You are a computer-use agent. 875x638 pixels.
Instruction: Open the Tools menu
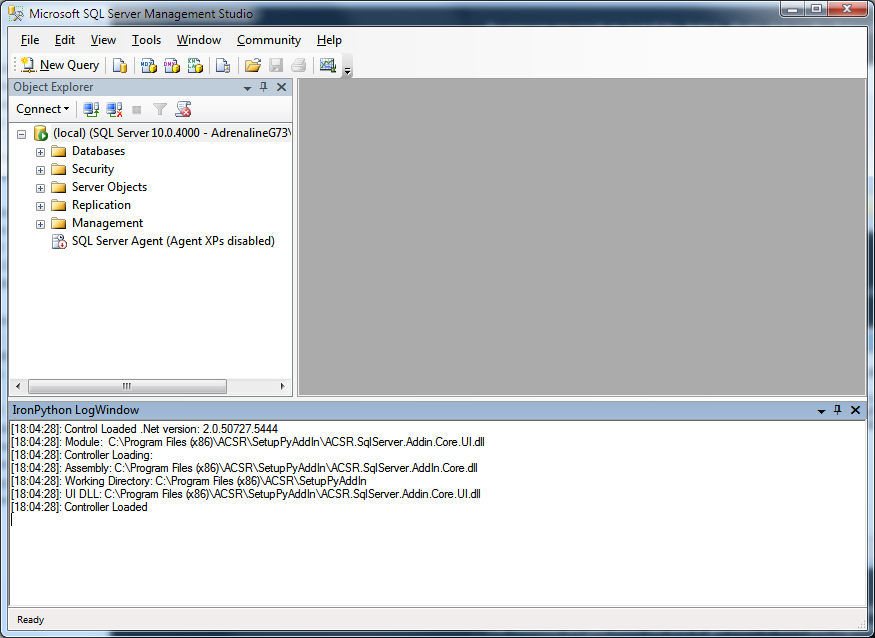click(x=146, y=40)
